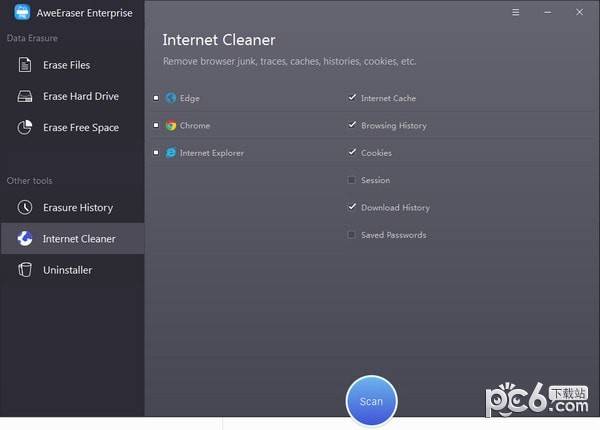Click the Erase Free Space pie icon
This screenshot has height=430, width=600.
tap(25, 128)
